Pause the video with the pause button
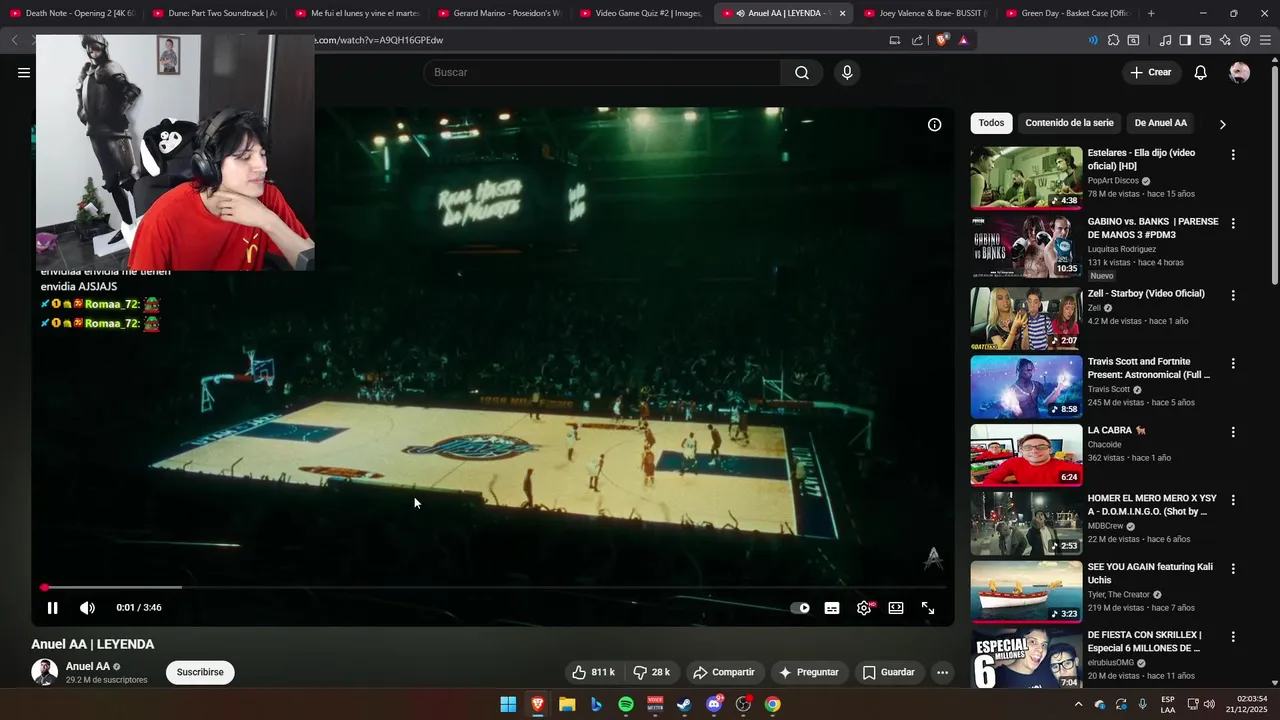 pos(52,608)
